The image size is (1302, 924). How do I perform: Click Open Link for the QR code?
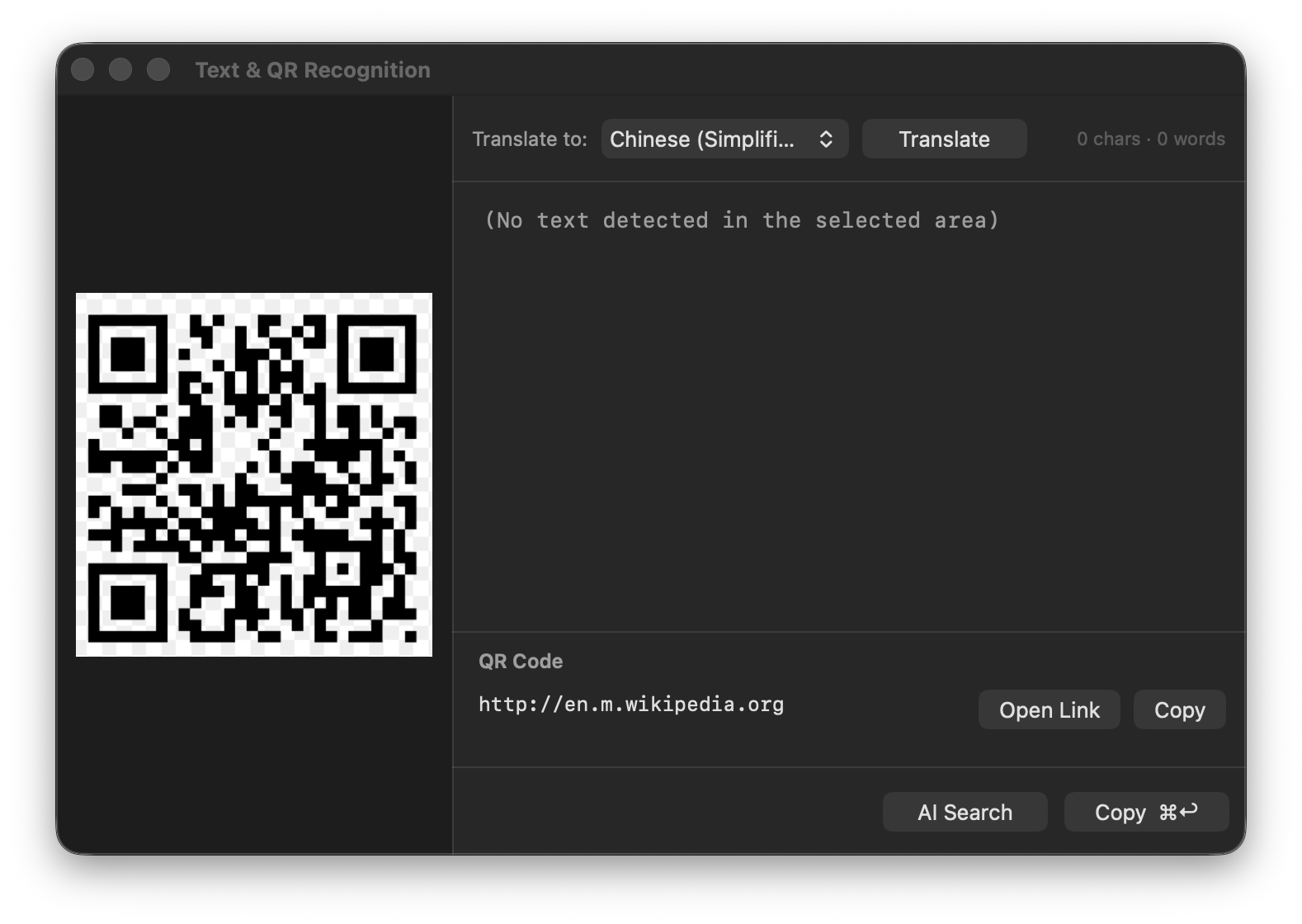[1049, 709]
